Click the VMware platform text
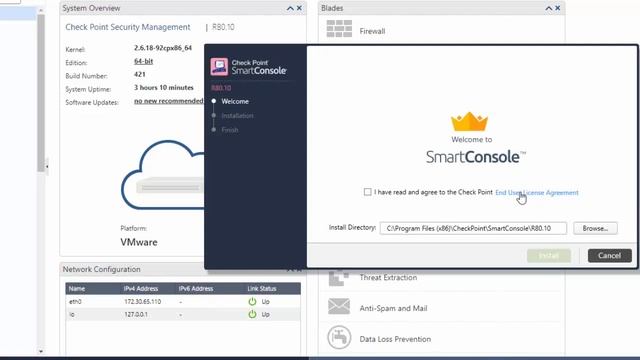 pyautogui.click(x=139, y=242)
